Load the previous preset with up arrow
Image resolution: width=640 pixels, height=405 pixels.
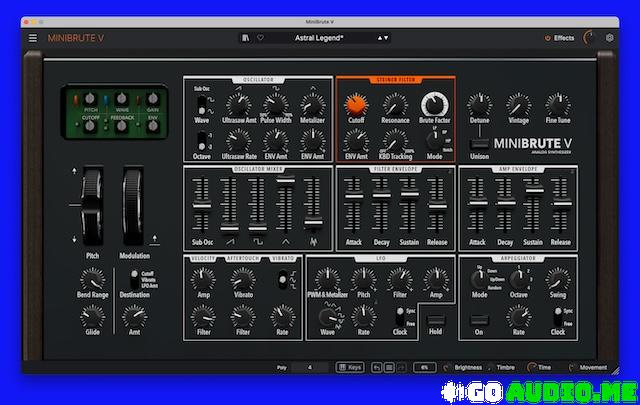coord(380,38)
